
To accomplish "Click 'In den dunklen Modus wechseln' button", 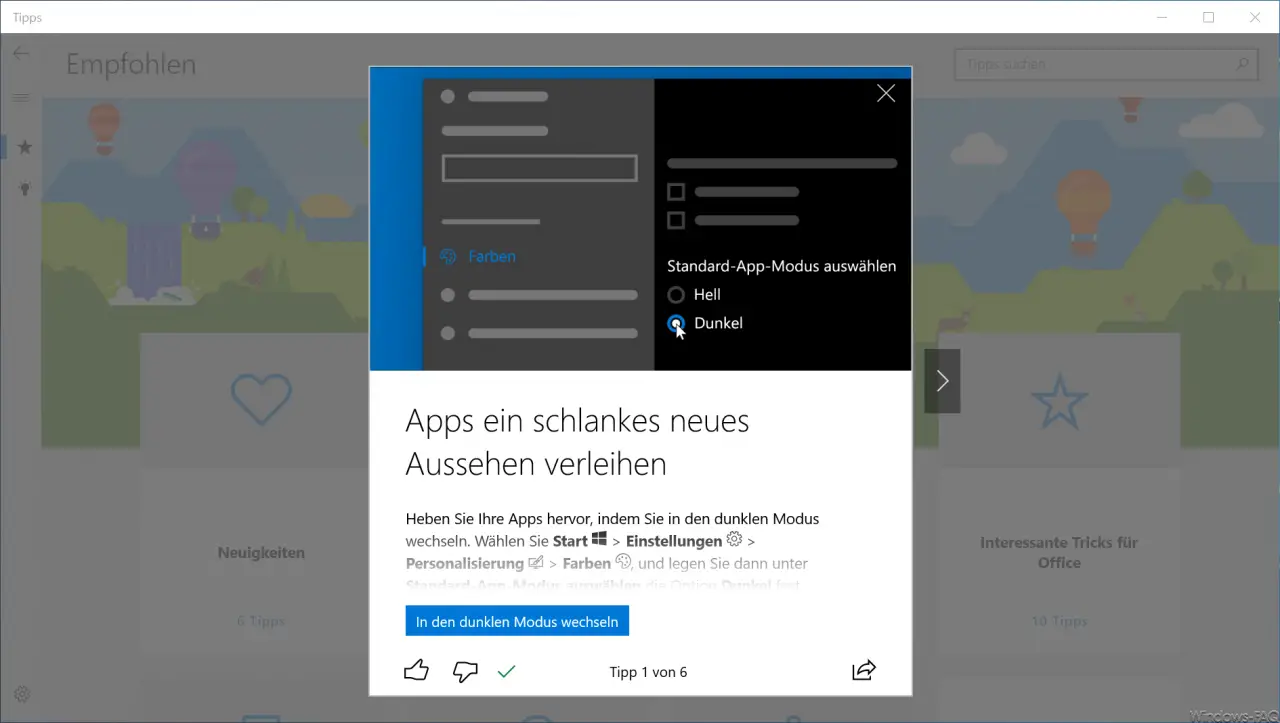I will (517, 621).
